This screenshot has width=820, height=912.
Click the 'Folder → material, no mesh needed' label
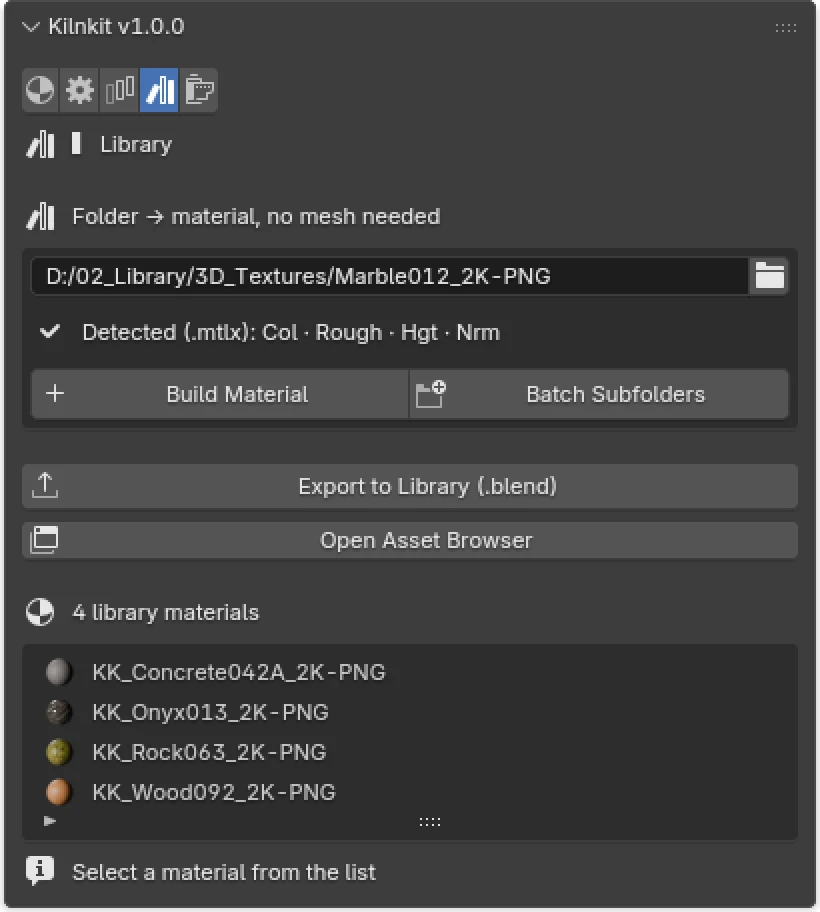pyautogui.click(x=256, y=217)
